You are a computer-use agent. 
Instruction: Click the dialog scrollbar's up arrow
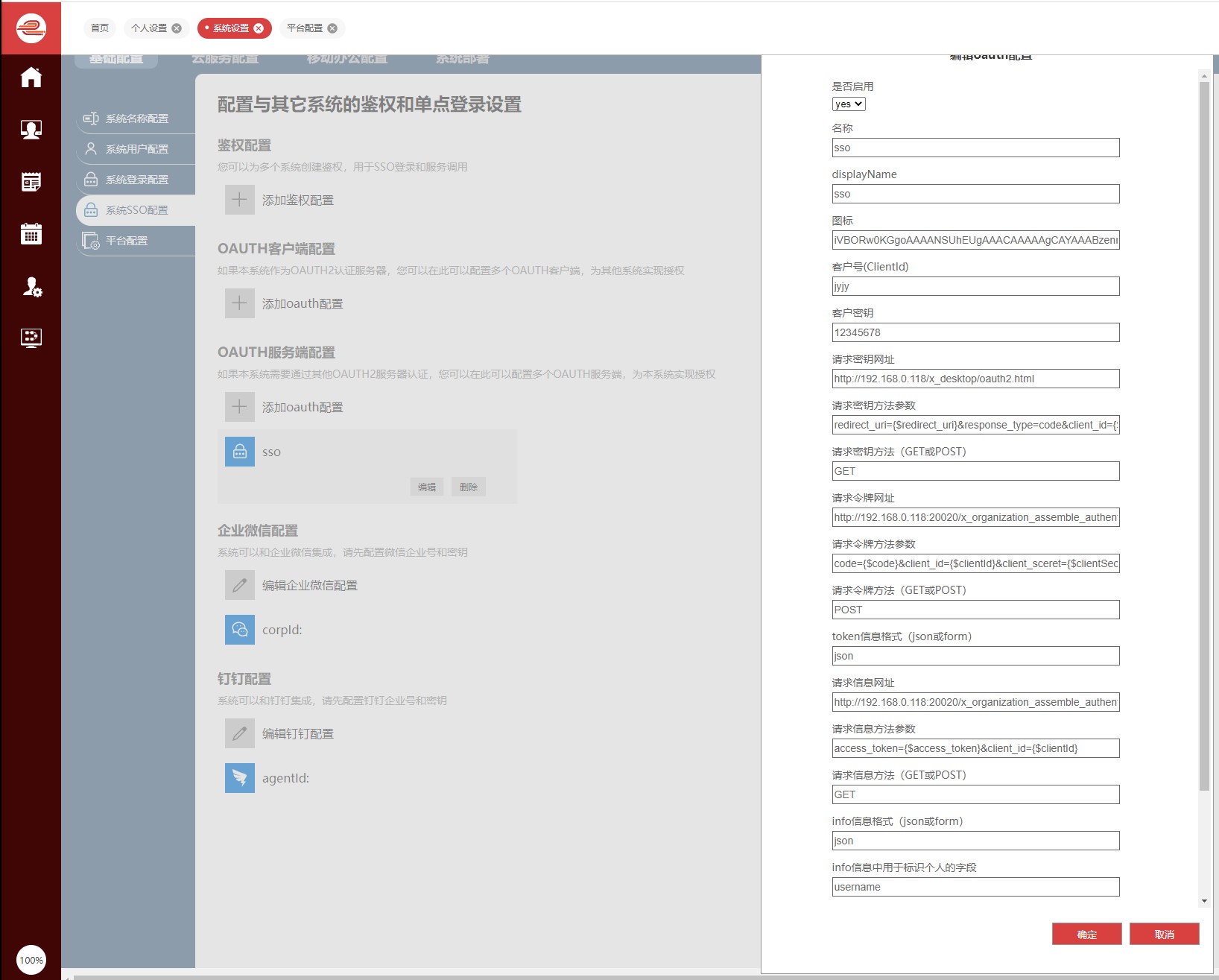(x=1204, y=75)
